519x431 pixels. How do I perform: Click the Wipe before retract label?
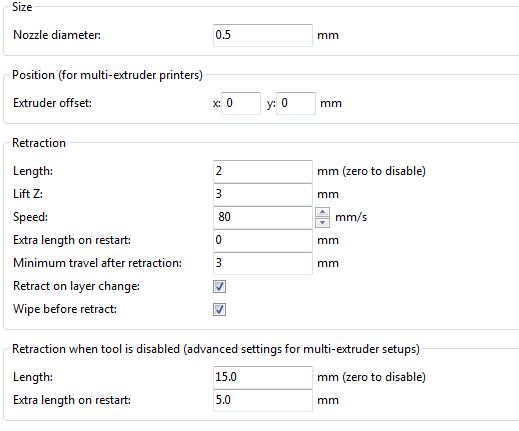pos(65,309)
